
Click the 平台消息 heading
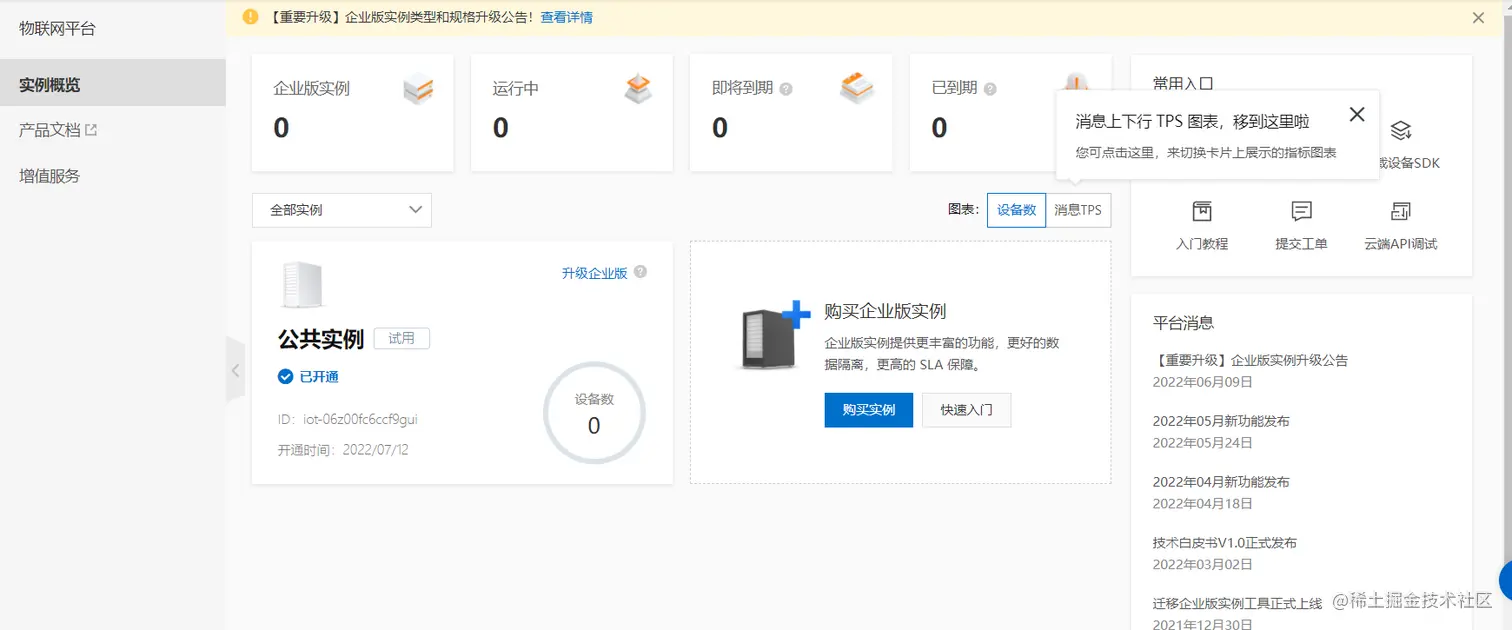pyautogui.click(x=1183, y=322)
